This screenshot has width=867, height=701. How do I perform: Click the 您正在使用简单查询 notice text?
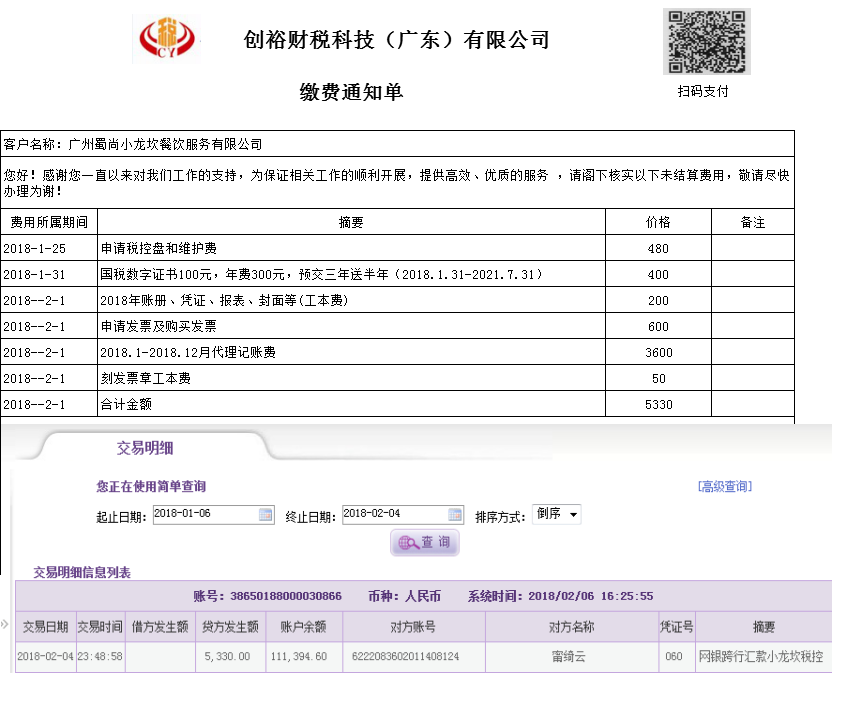151,486
